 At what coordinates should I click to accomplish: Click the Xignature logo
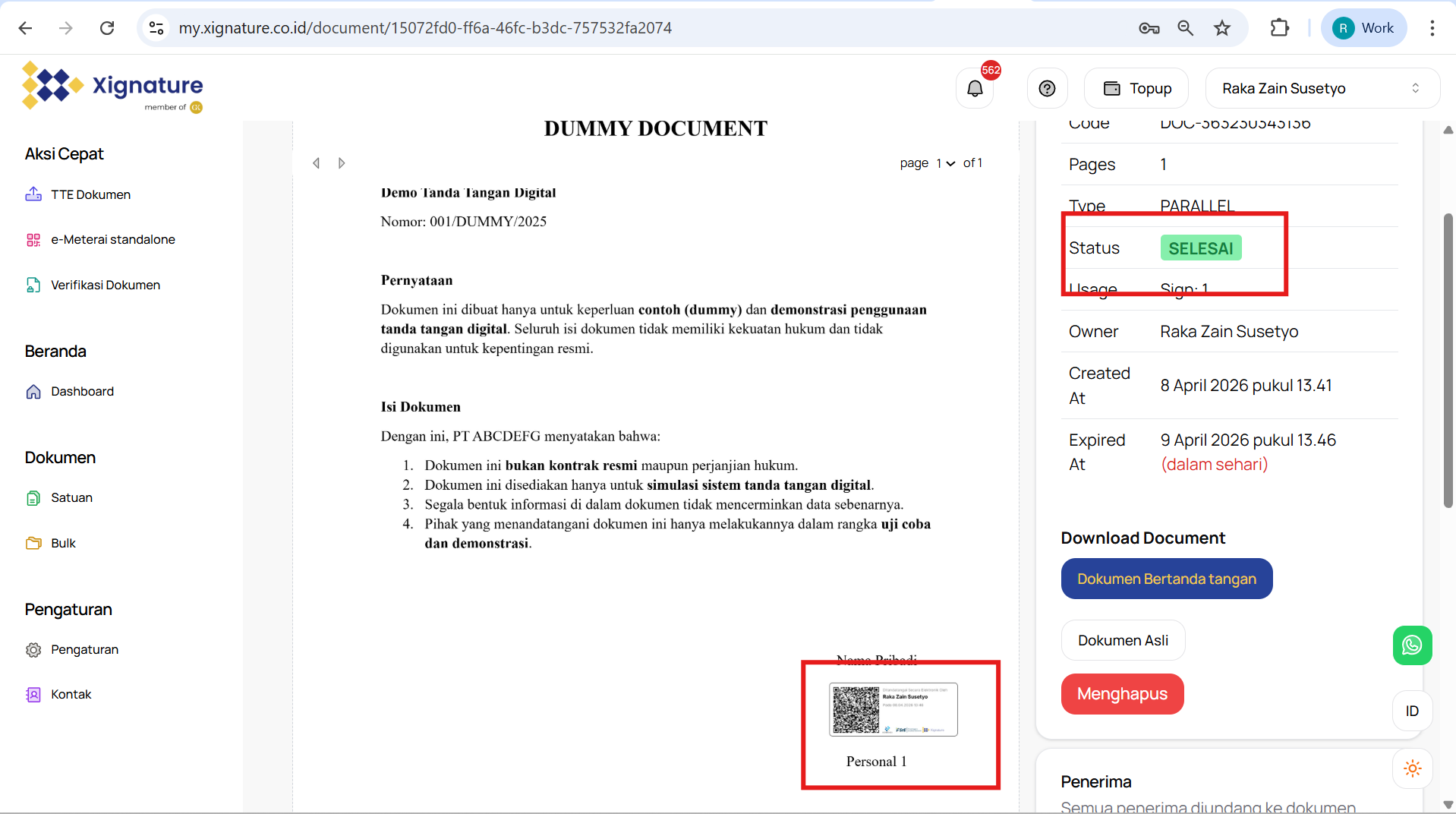[x=112, y=87]
